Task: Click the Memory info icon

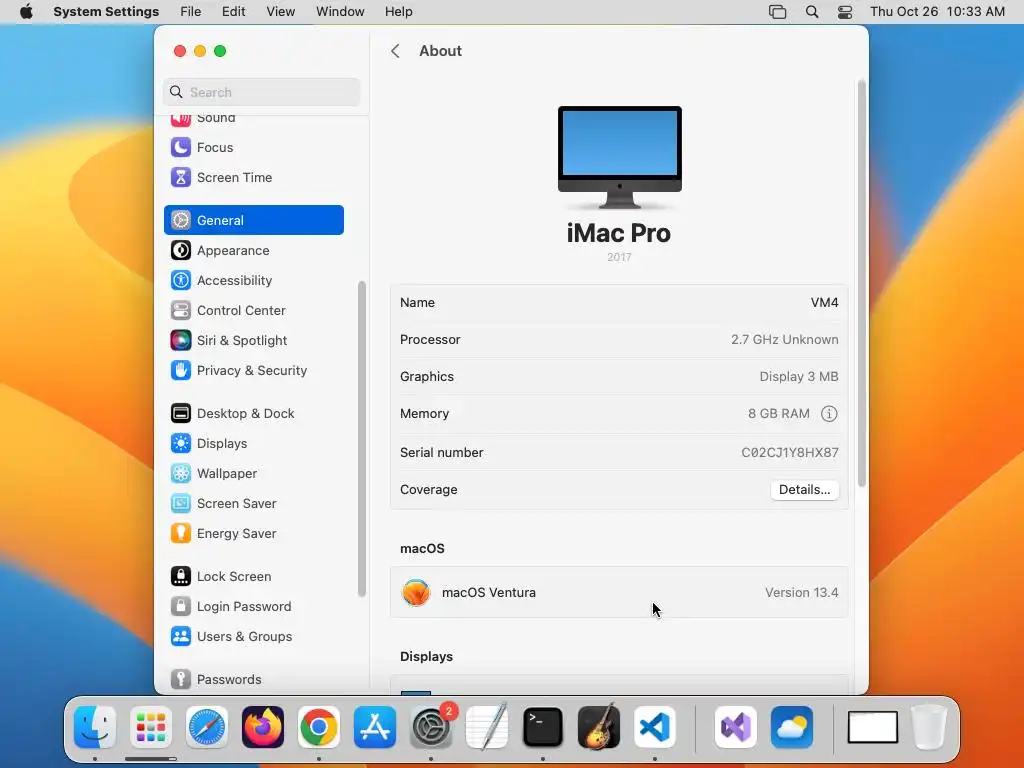Action: (829, 414)
